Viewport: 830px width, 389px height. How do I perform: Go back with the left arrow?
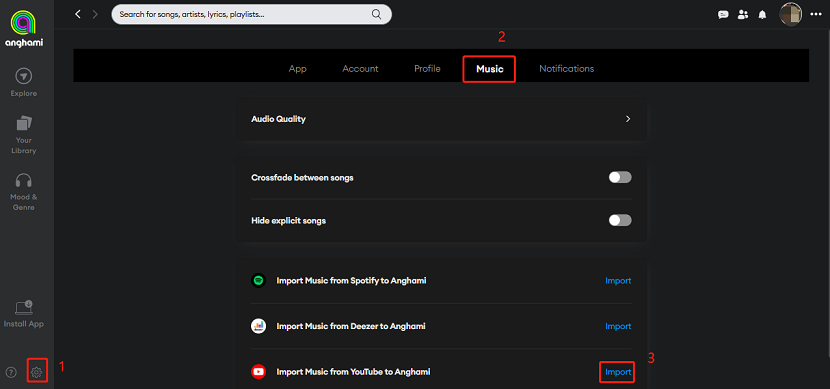78,14
